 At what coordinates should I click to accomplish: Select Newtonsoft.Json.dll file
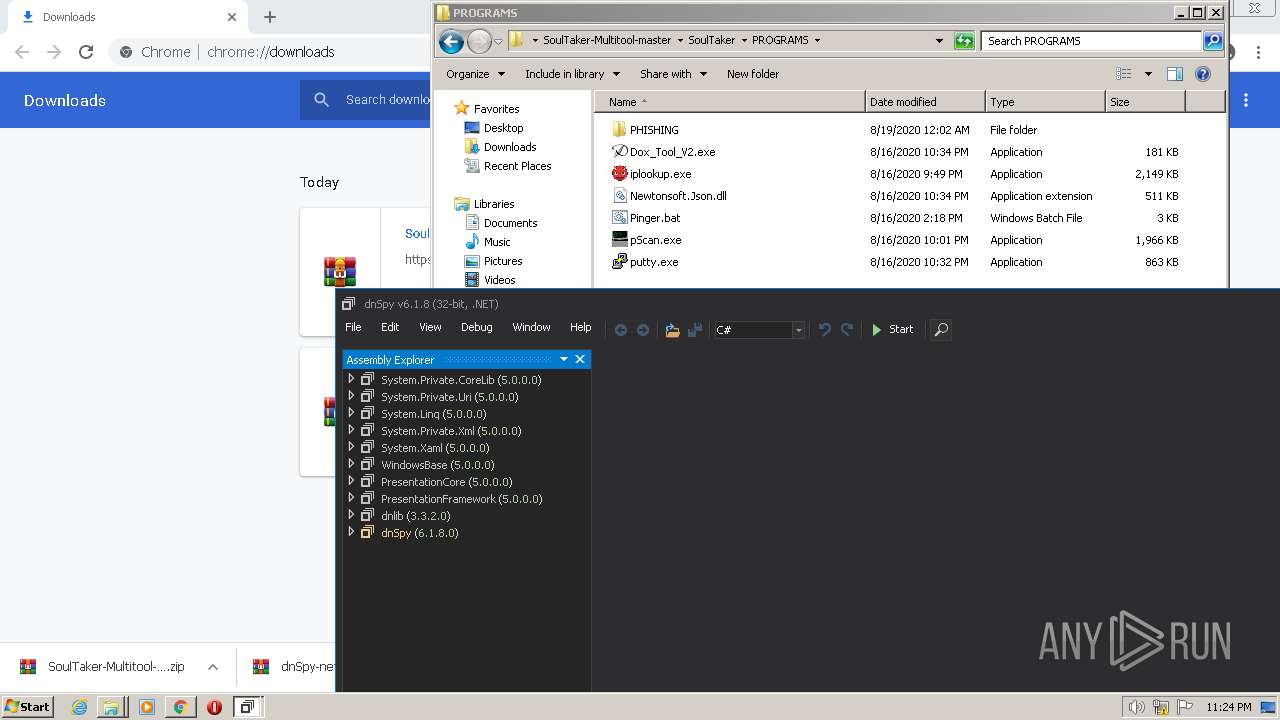coord(678,196)
